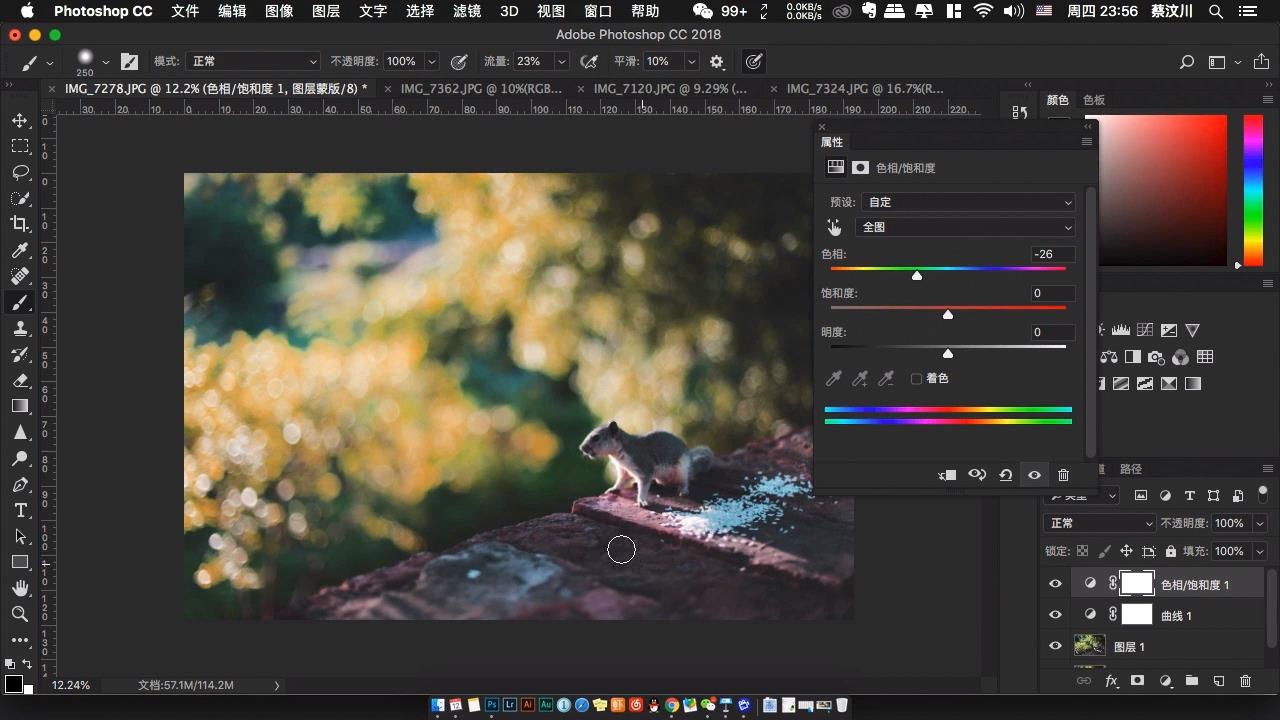This screenshot has width=1280, height=720.
Task: Select the Pen tool
Action: 20,484
